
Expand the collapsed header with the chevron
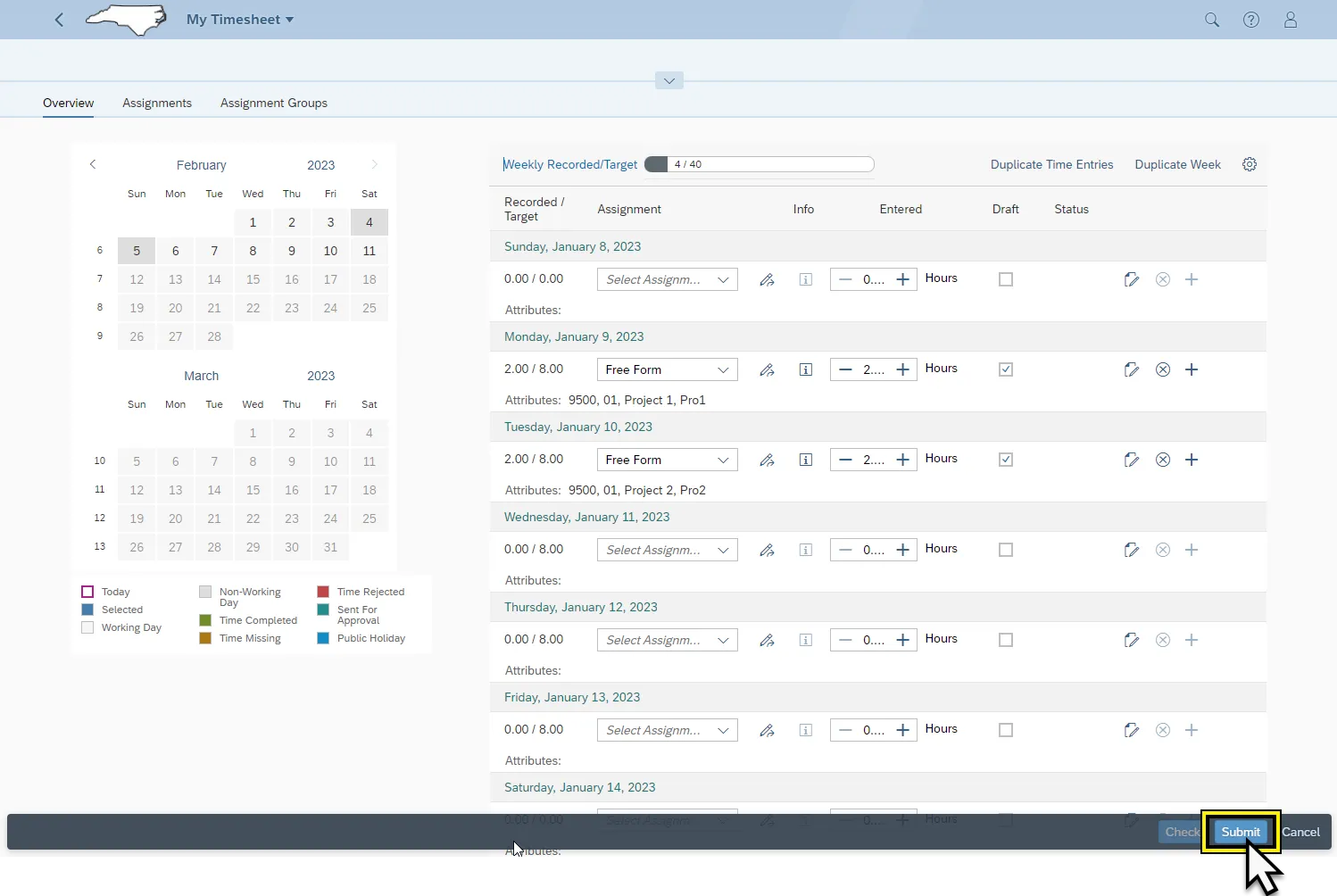click(x=669, y=80)
